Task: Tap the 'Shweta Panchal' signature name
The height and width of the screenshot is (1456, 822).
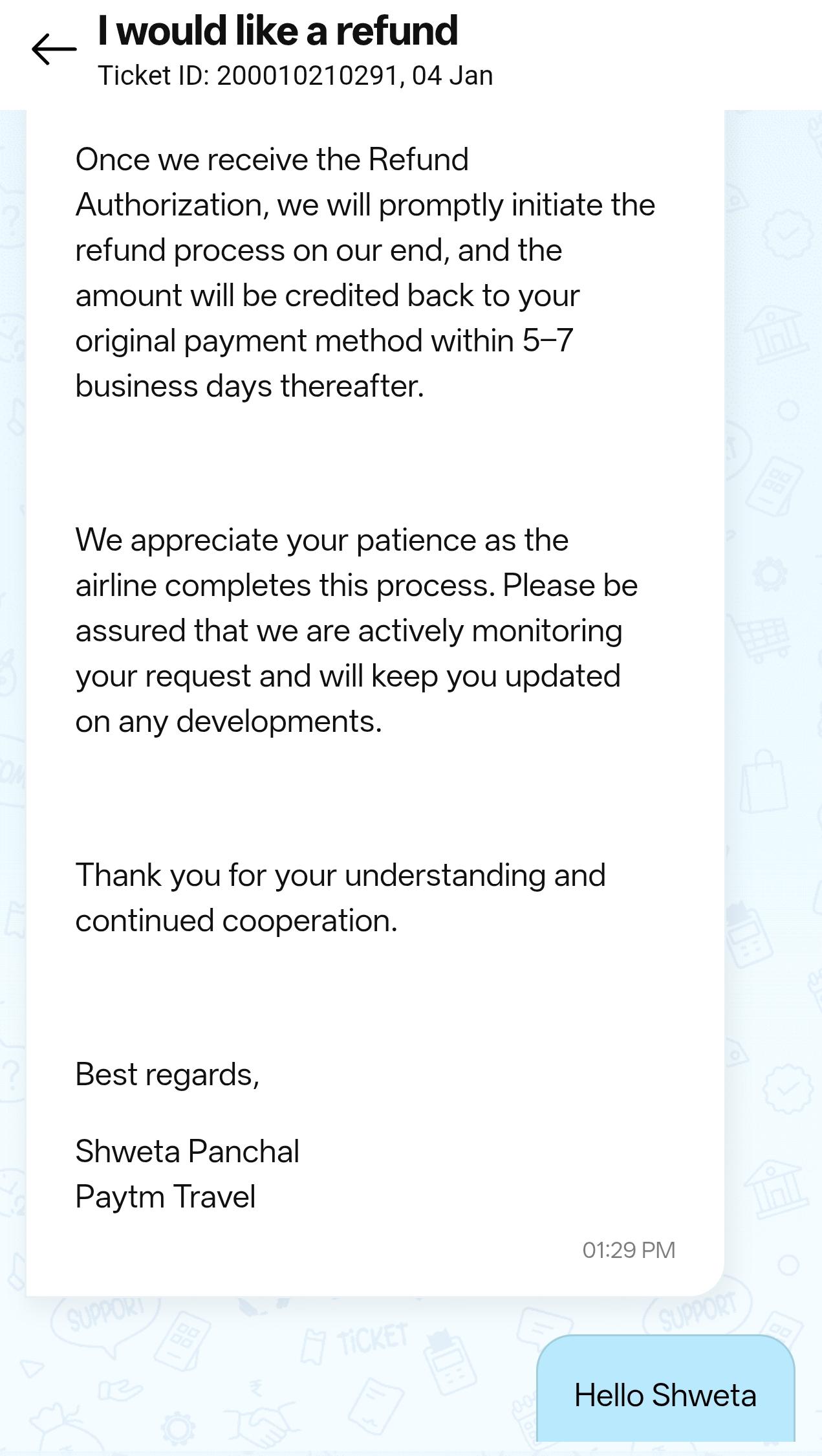Action: (x=187, y=1151)
